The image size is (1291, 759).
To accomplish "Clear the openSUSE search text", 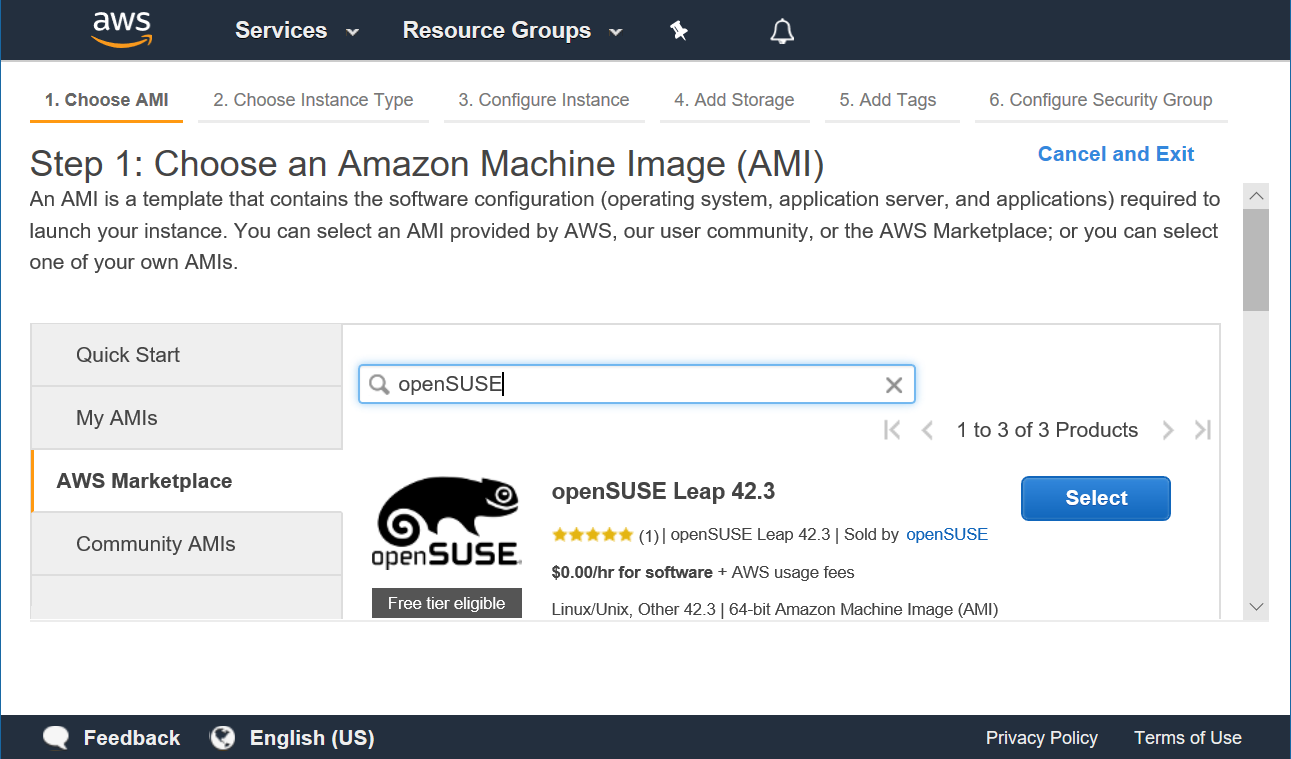I will (x=894, y=385).
